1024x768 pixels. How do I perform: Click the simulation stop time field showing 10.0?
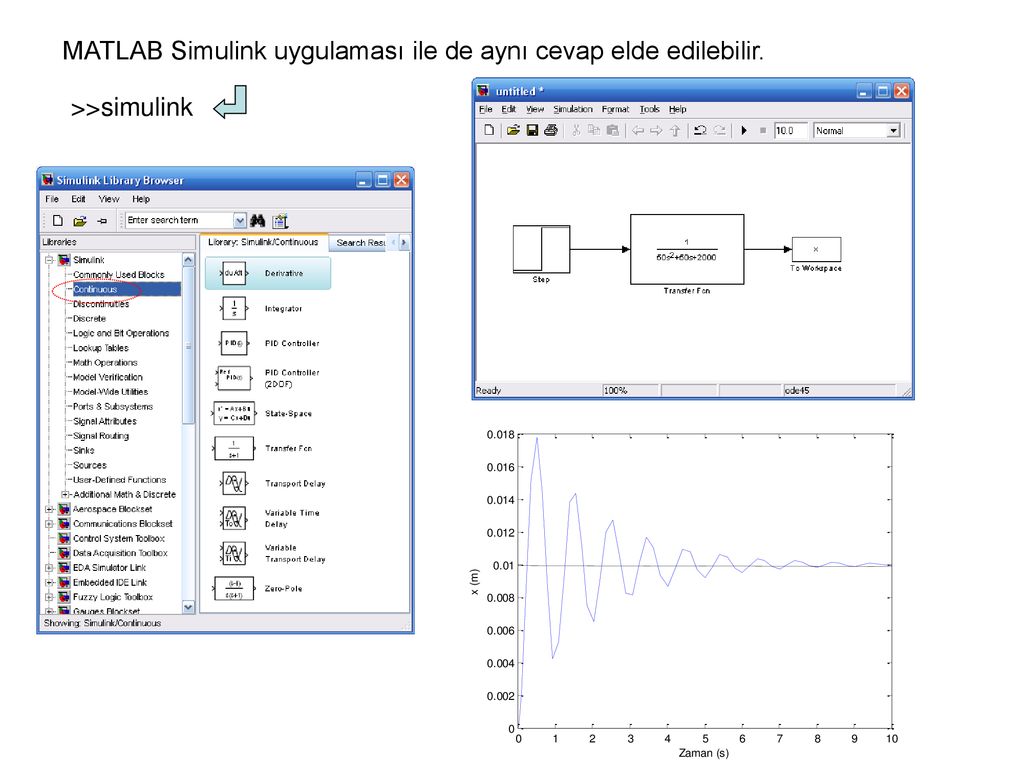click(x=791, y=131)
